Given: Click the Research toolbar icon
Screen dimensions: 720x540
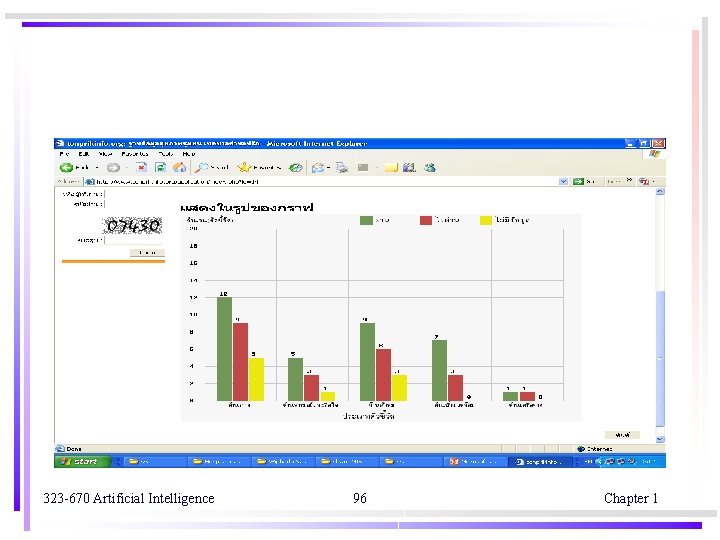Looking at the screenshot, I should tap(409, 168).
